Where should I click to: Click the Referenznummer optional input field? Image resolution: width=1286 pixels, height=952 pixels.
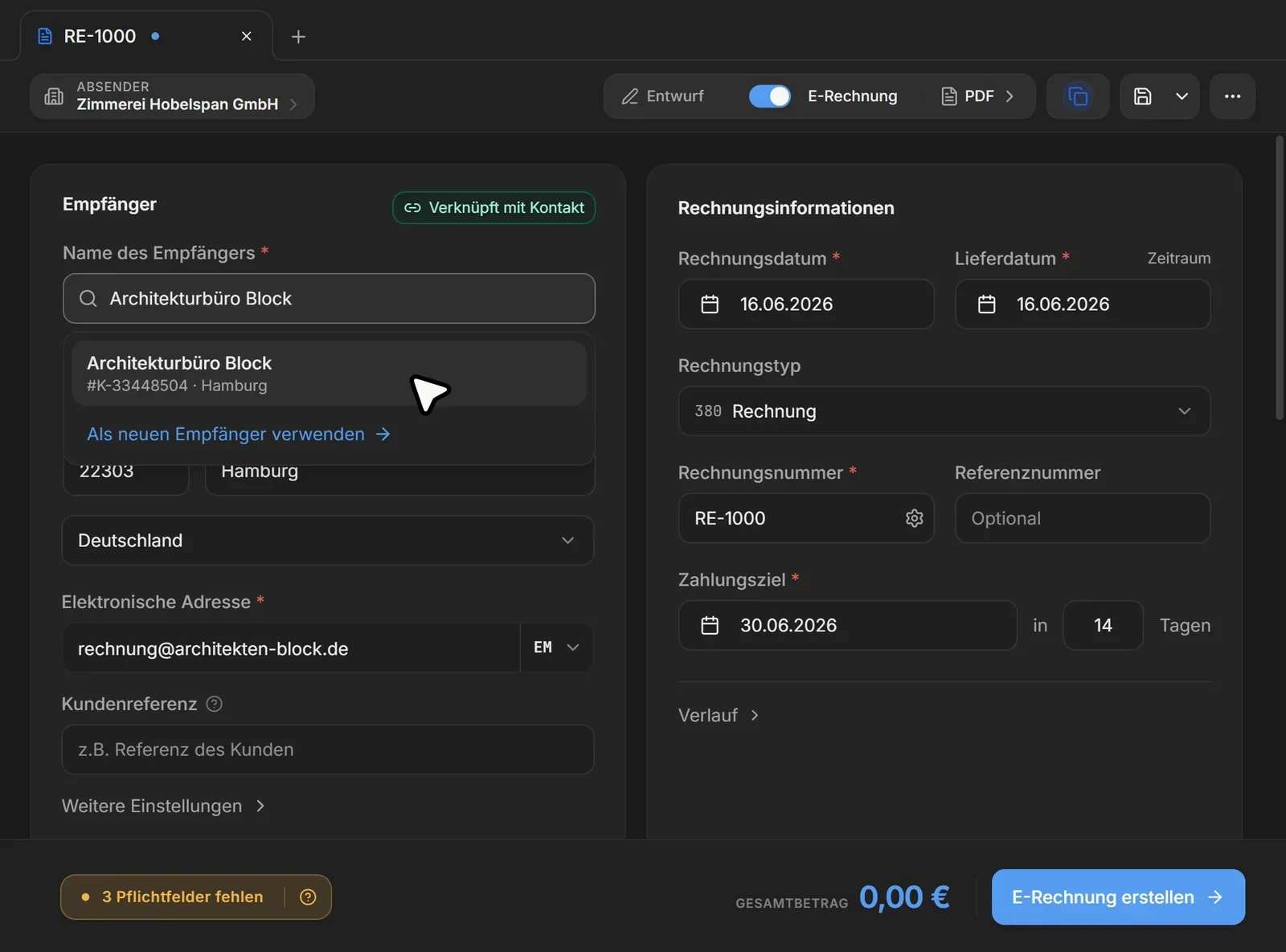click(x=1082, y=518)
